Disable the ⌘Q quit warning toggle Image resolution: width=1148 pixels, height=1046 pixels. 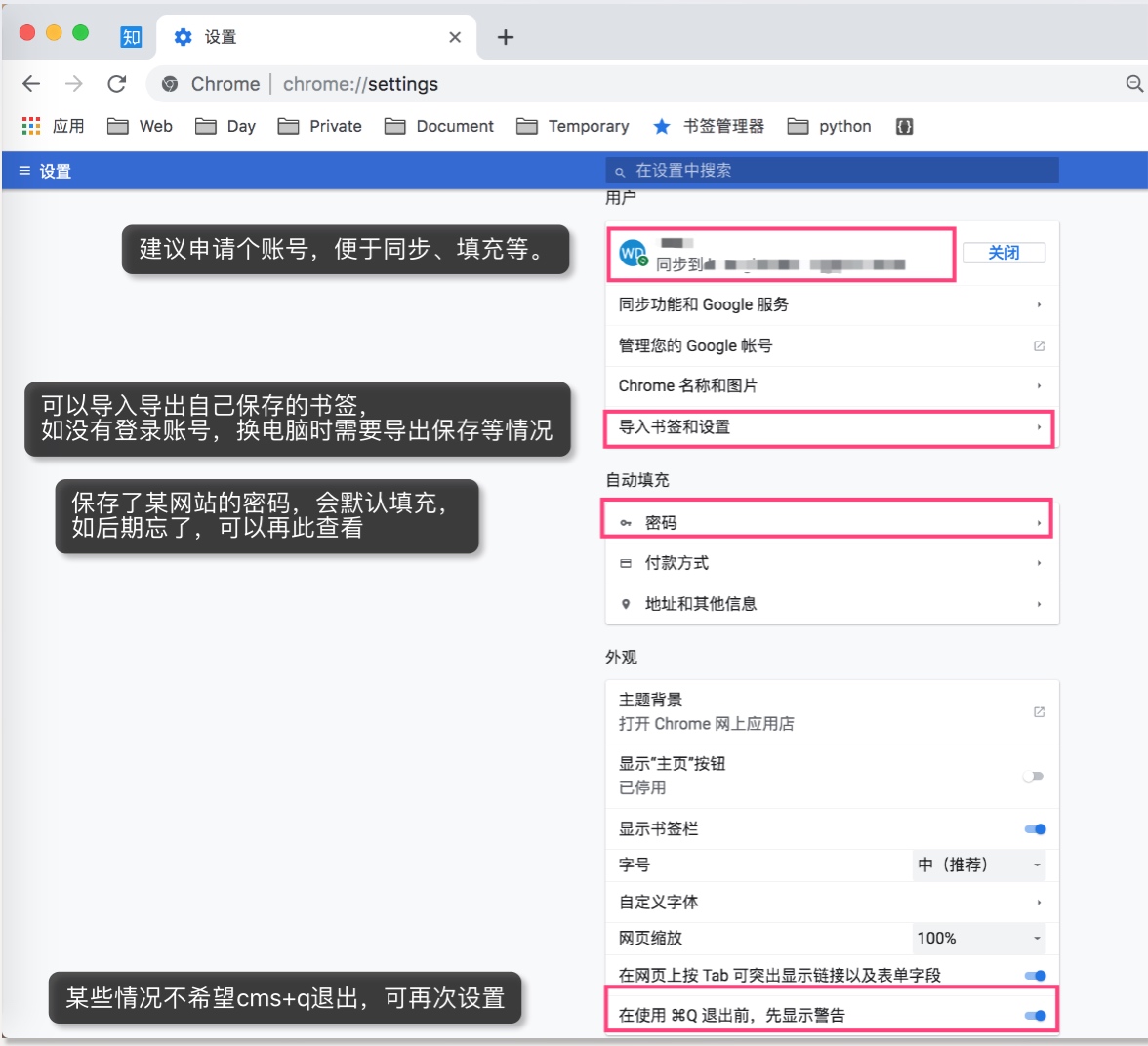click(x=1035, y=1015)
